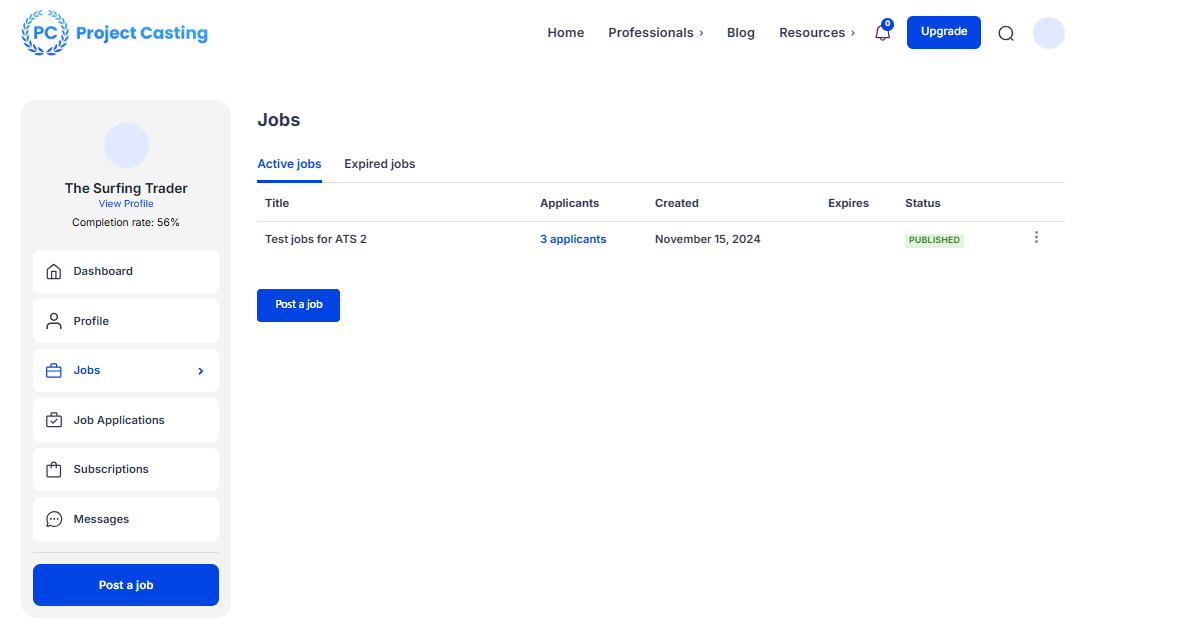Select the Active jobs tab
The image size is (1188, 628).
(289, 164)
